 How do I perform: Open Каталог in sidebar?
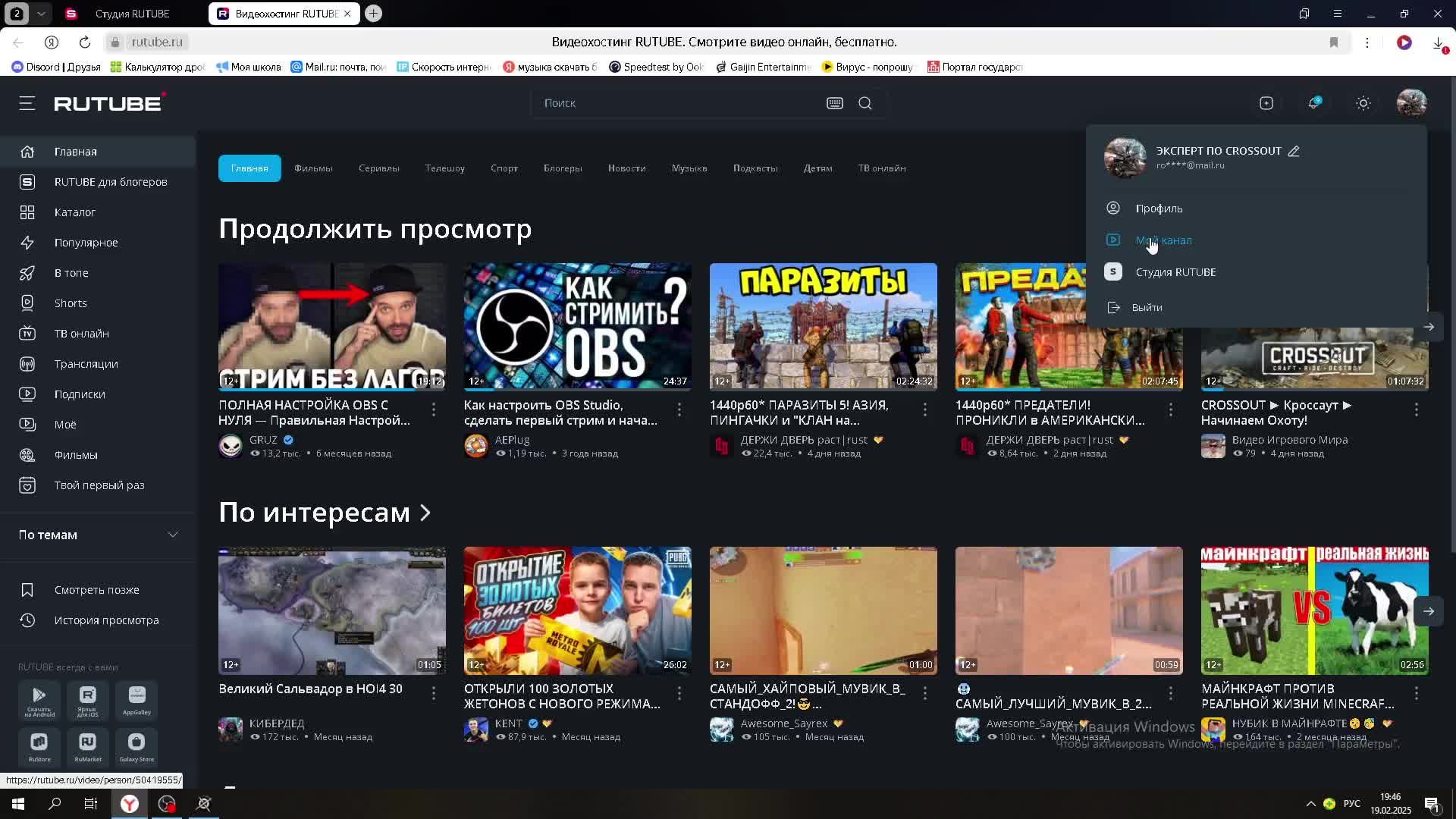click(x=98, y=212)
